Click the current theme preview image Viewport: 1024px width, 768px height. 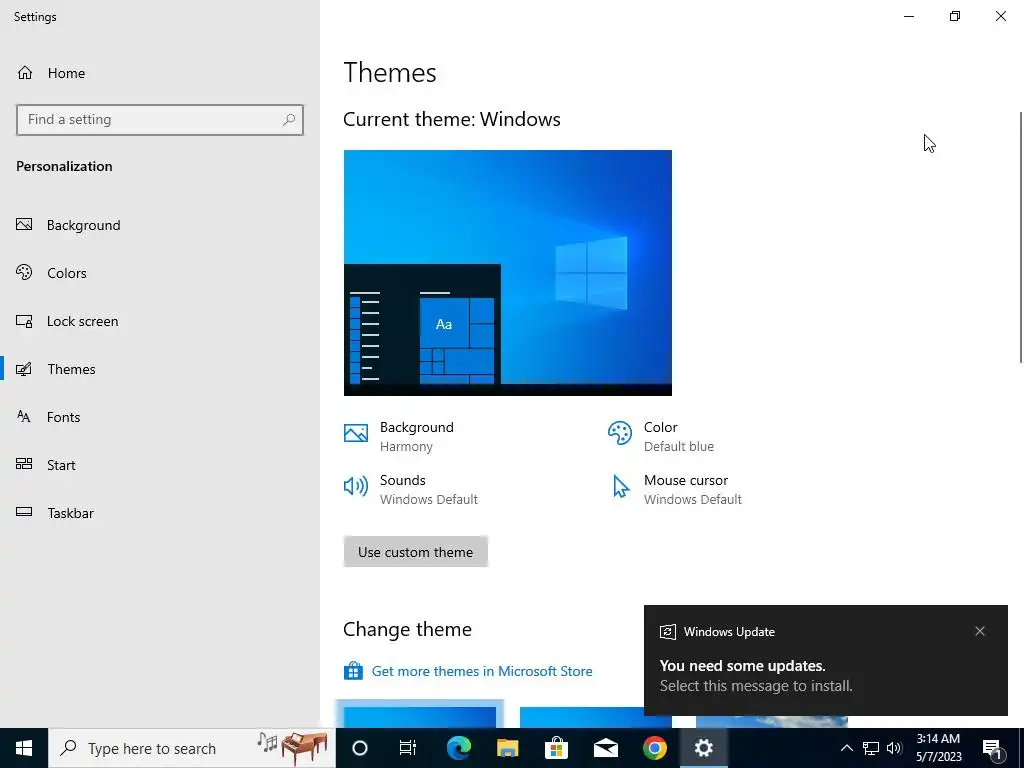coord(507,273)
